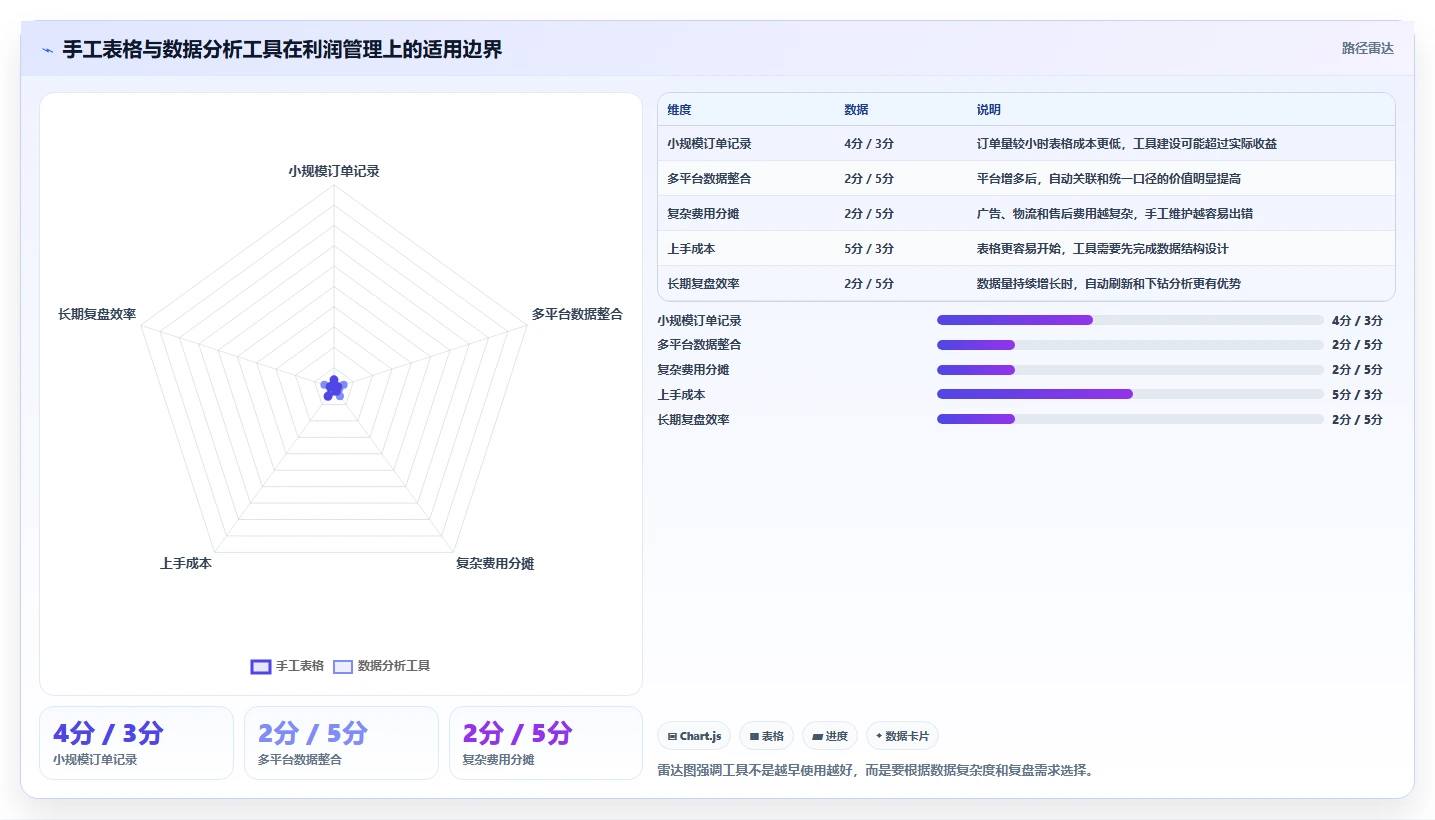The height and width of the screenshot is (820, 1435).
Task: Click the 路径雷达 label in the header
Action: click(1367, 48)
